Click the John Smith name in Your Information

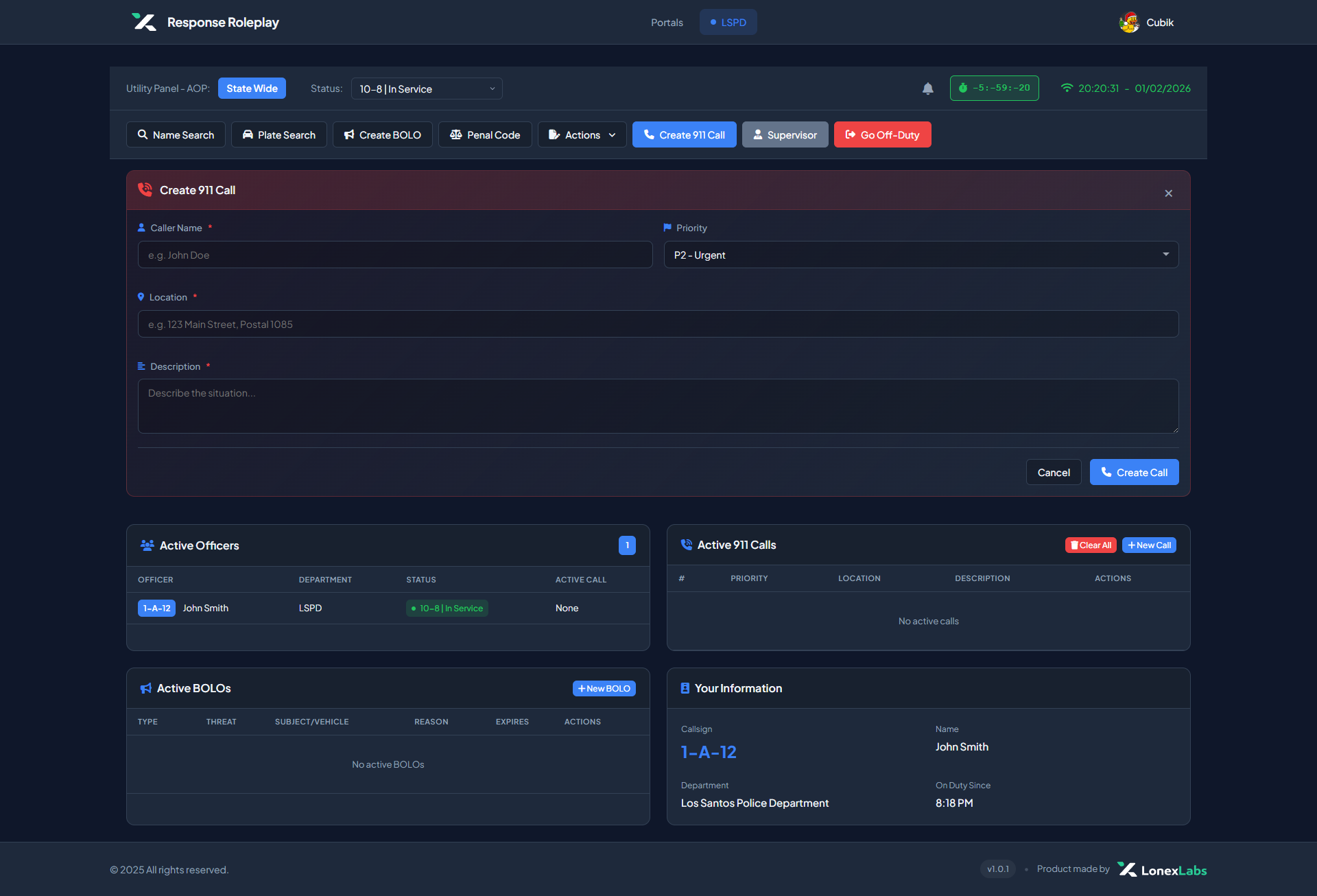coord(962,746)
